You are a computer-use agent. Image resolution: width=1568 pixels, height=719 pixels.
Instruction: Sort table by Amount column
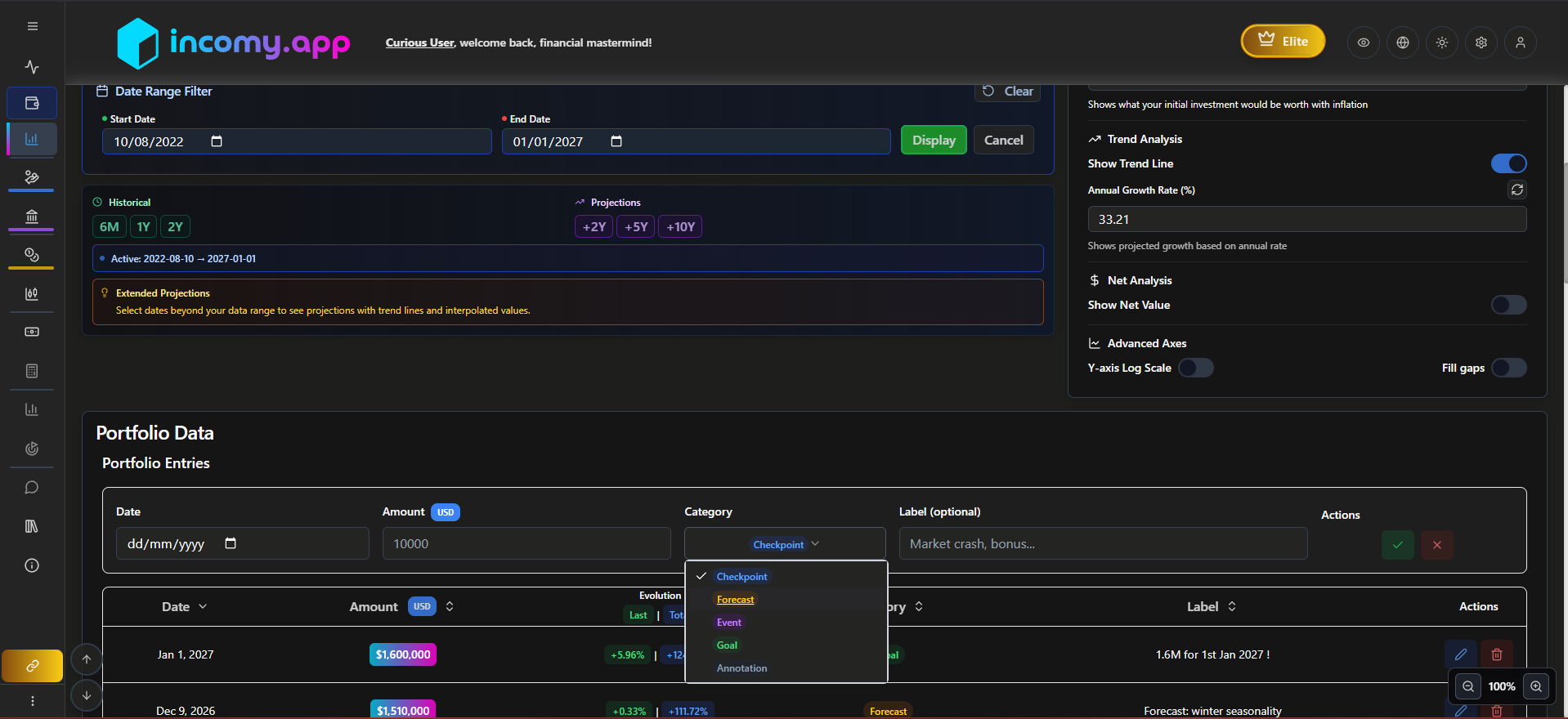pyautogui.click(x=450, y=606)
